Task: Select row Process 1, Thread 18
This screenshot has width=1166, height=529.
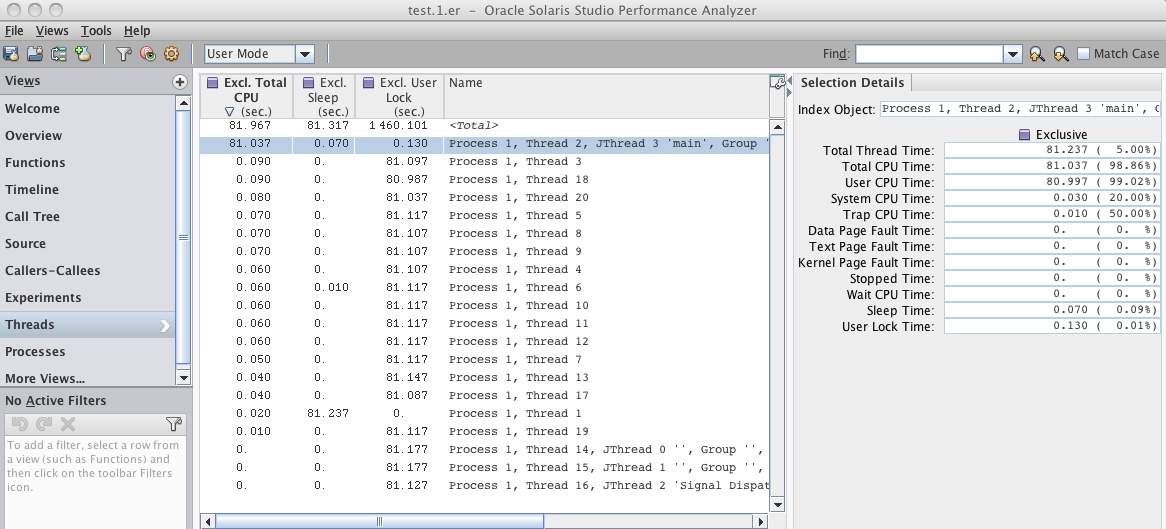Action: coord(484,179)
